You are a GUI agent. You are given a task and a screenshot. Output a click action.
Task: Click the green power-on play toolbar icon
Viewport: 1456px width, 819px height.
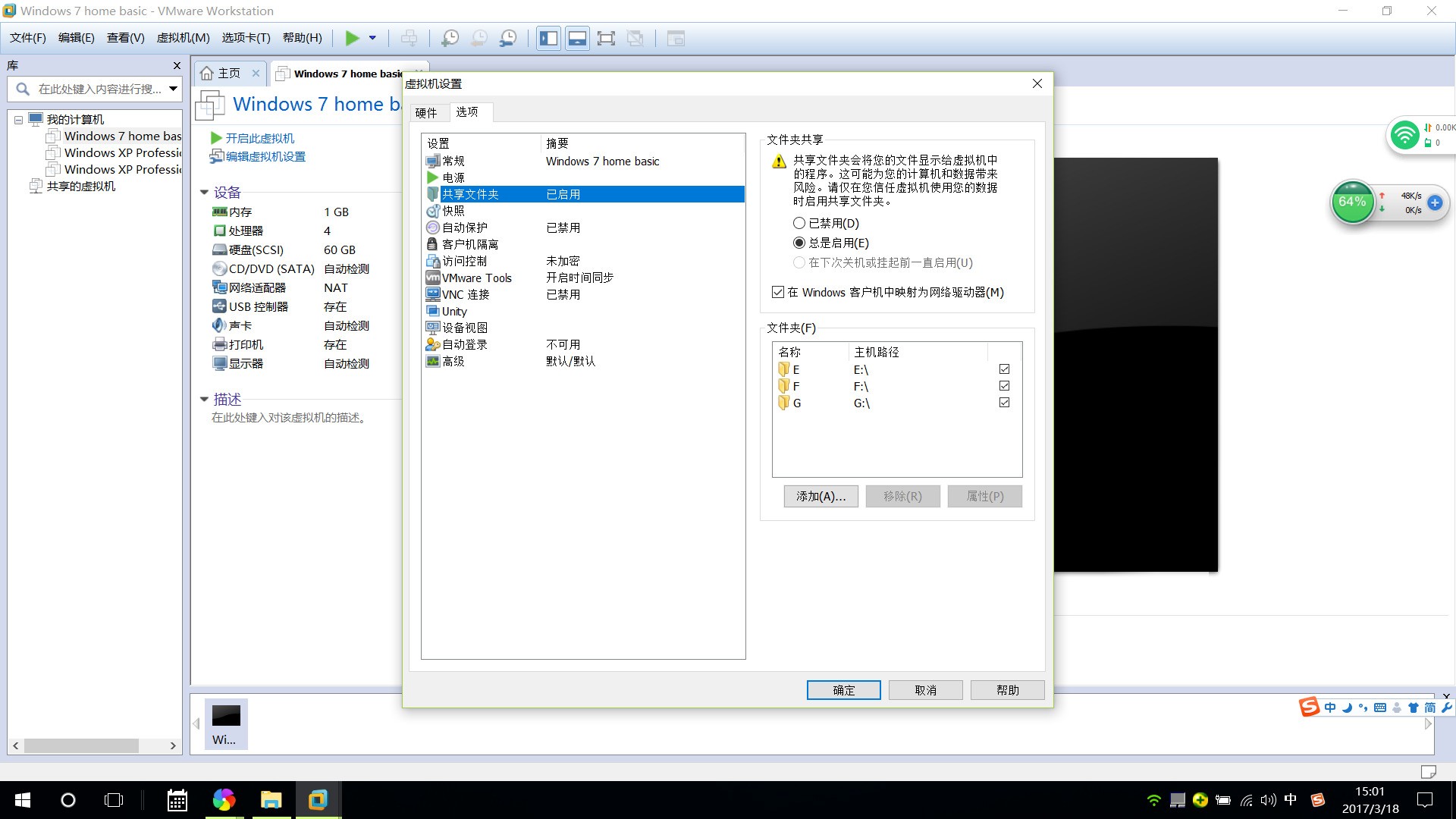point(353,38)
